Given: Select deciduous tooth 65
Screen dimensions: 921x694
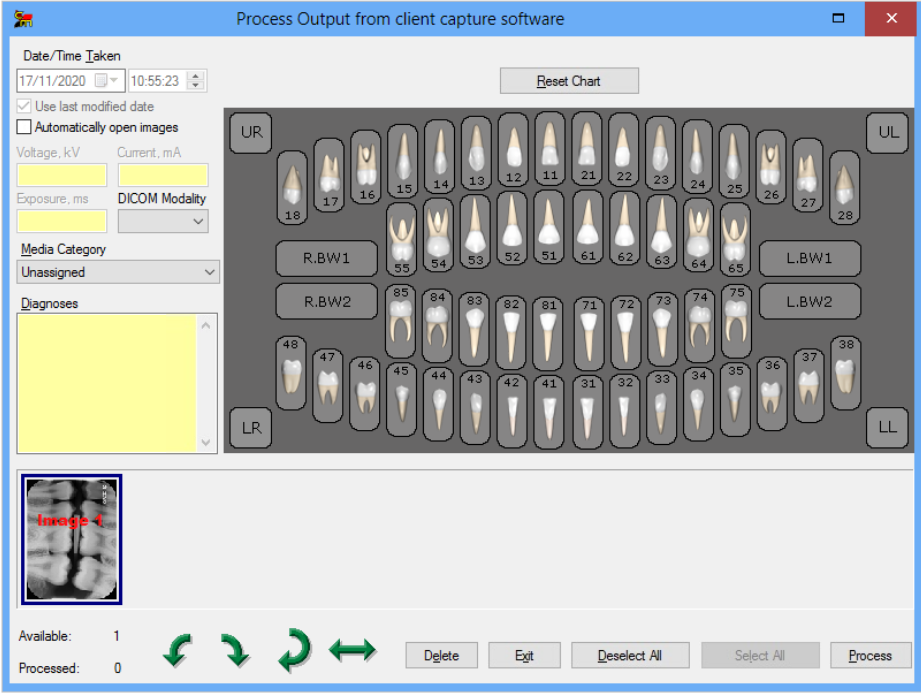Looking at the screenshot, I should pyautogui.click(x=735, y=240).
